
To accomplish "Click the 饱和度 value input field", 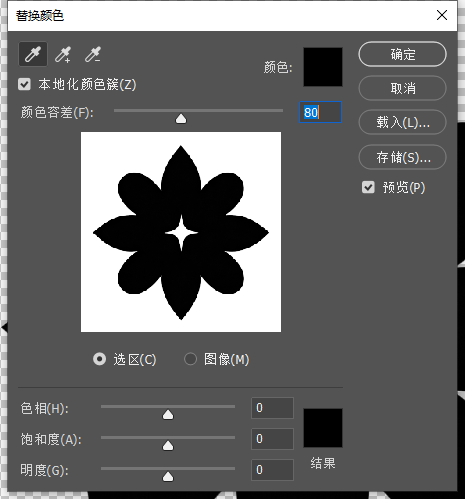I will coord(272,439).
